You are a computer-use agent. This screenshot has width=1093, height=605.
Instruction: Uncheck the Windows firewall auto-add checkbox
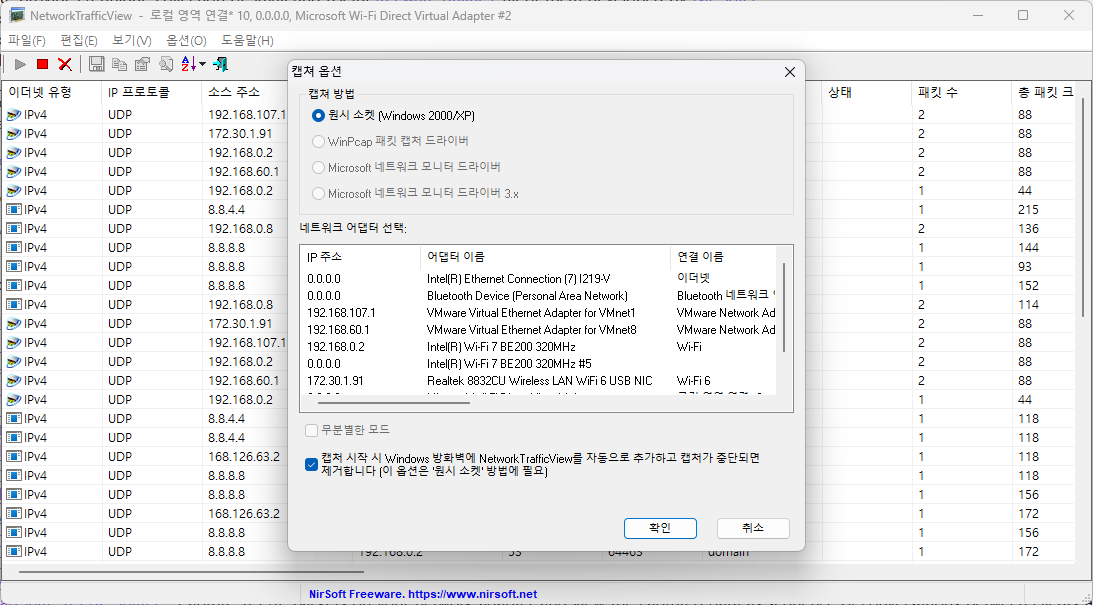(x=312, y=464)
